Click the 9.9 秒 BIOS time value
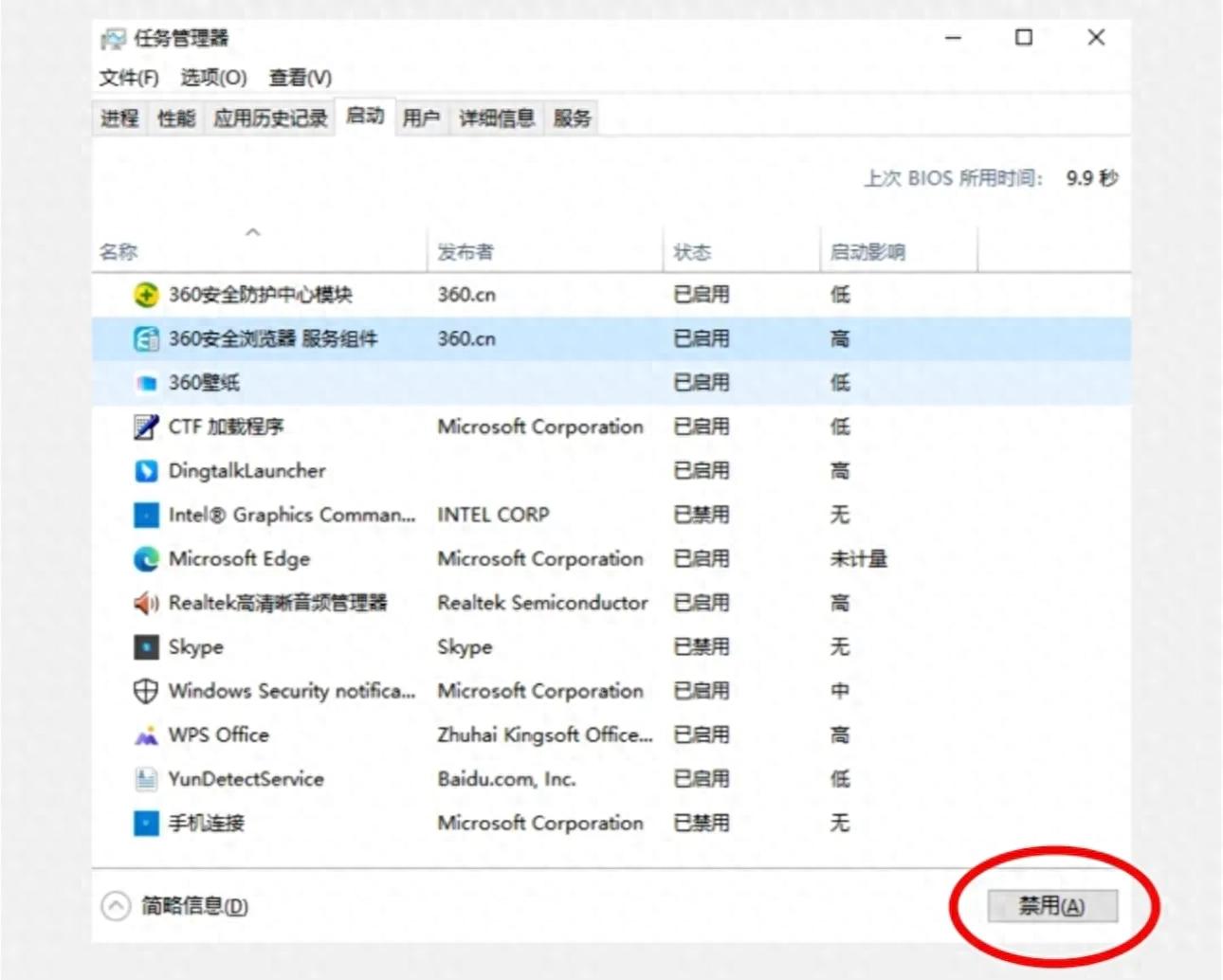 [1092, 178]
